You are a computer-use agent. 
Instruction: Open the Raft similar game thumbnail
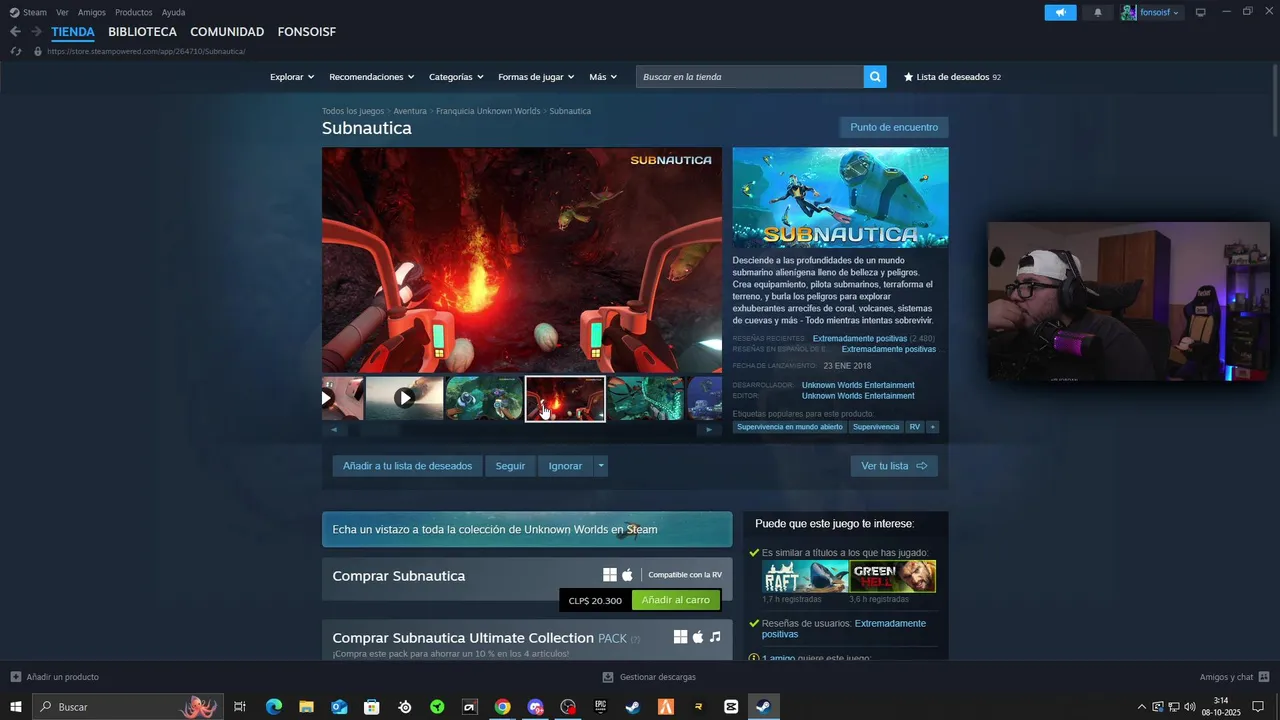(805, 577)
